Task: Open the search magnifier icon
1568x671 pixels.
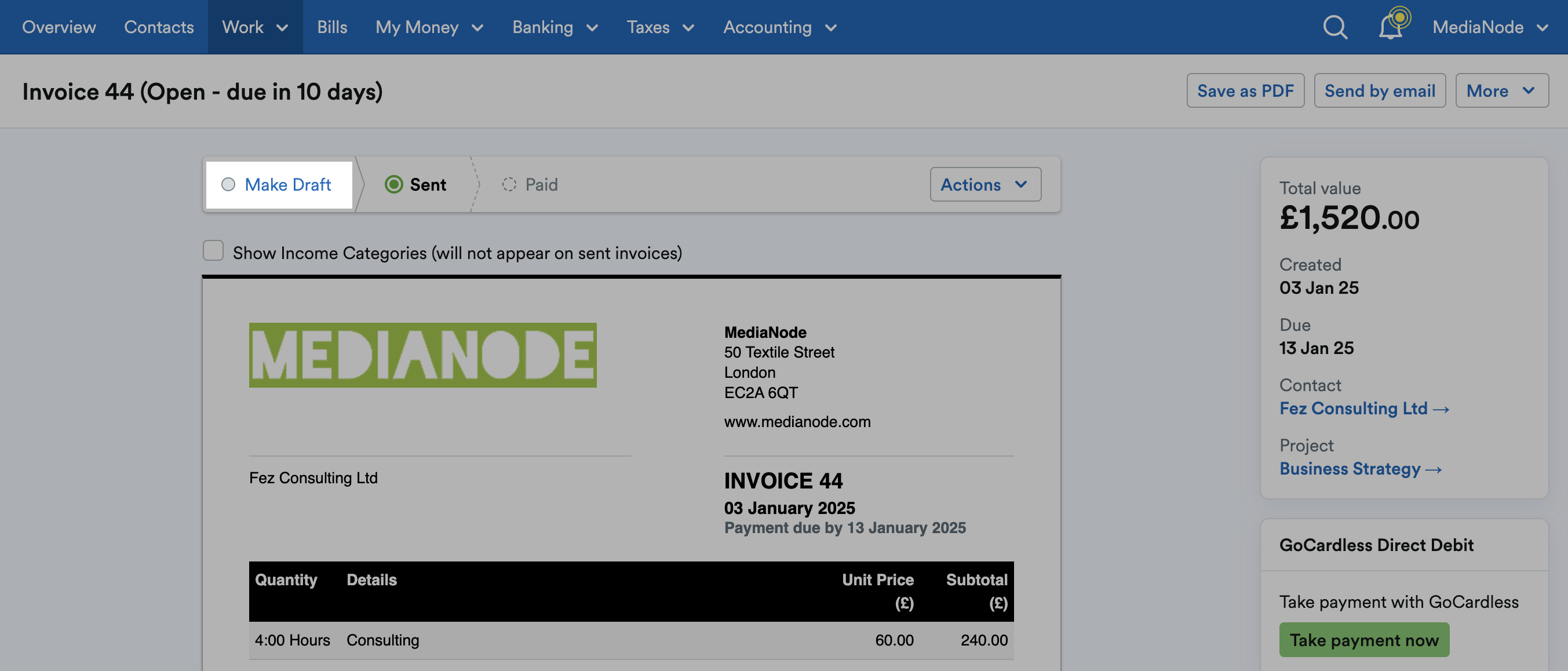Action: 1335,27
